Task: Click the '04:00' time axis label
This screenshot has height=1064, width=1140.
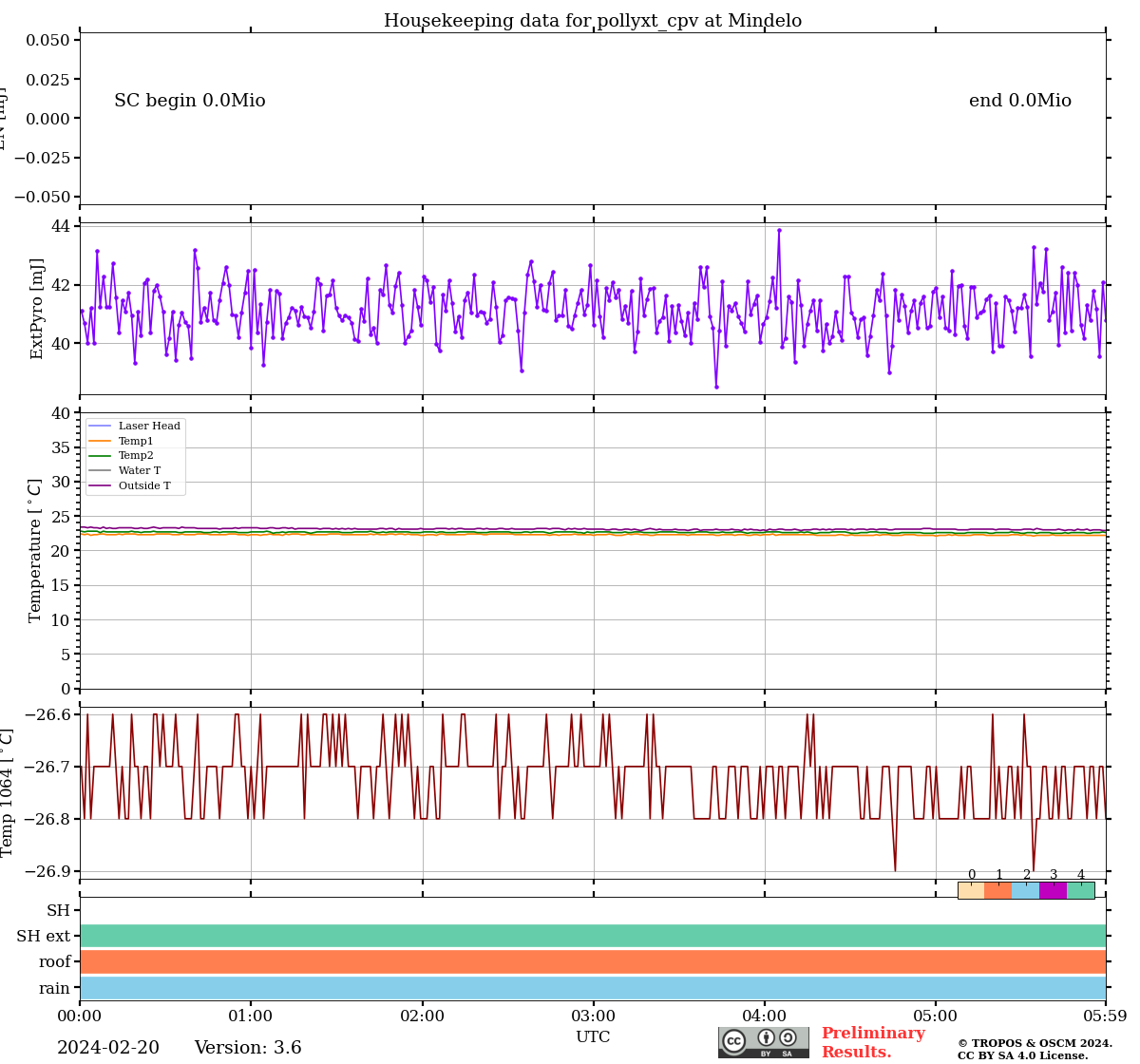Action: pyautogui.click(x=765, y=1016)
